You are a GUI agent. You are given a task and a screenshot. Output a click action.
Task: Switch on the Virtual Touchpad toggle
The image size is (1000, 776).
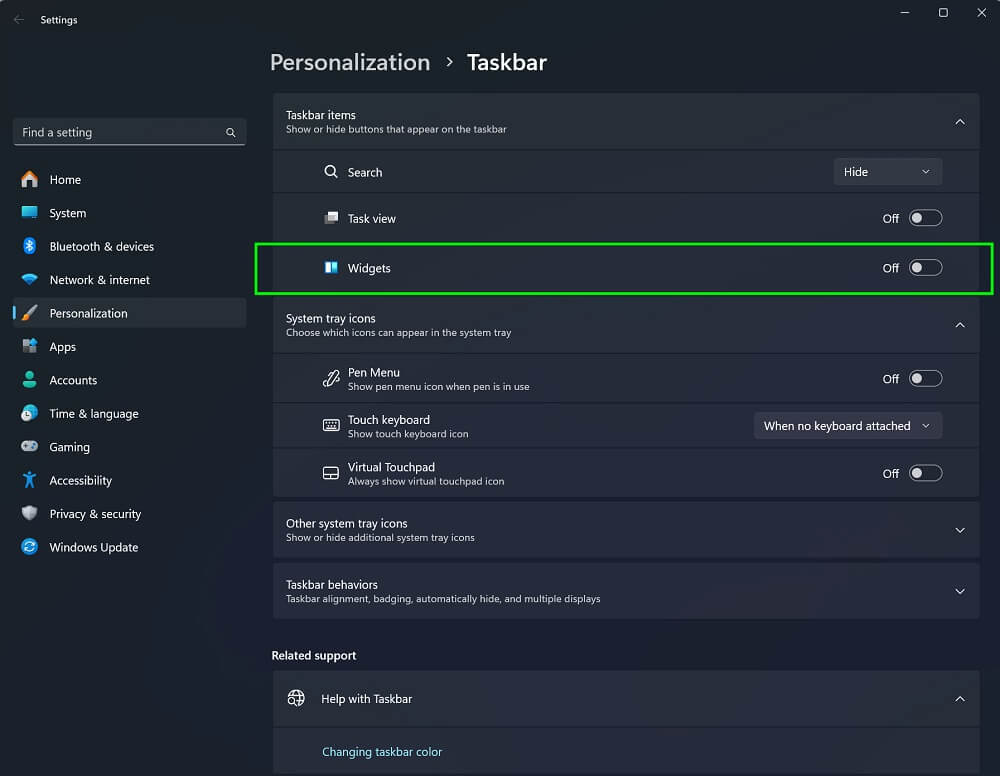tap(925, 473)
